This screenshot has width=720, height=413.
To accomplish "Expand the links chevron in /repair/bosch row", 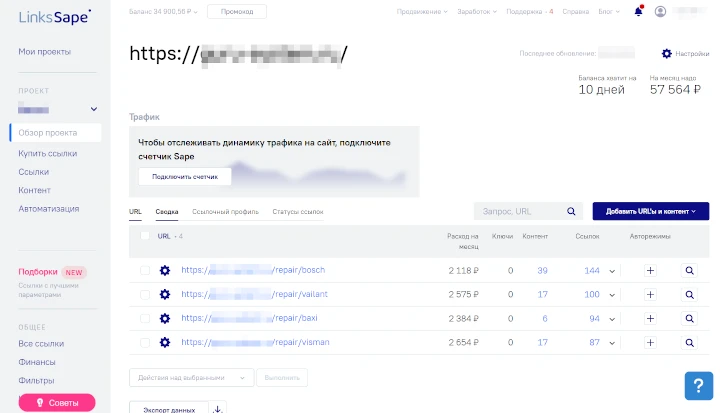I will 612,271.
